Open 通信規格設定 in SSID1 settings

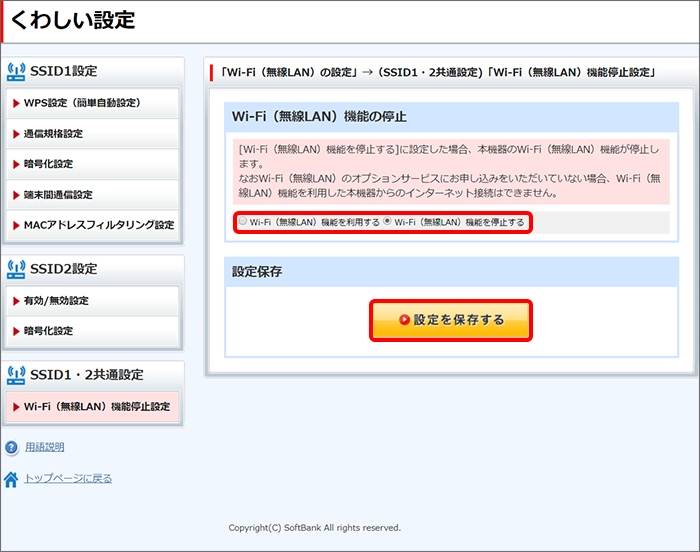tap(92, 134)
